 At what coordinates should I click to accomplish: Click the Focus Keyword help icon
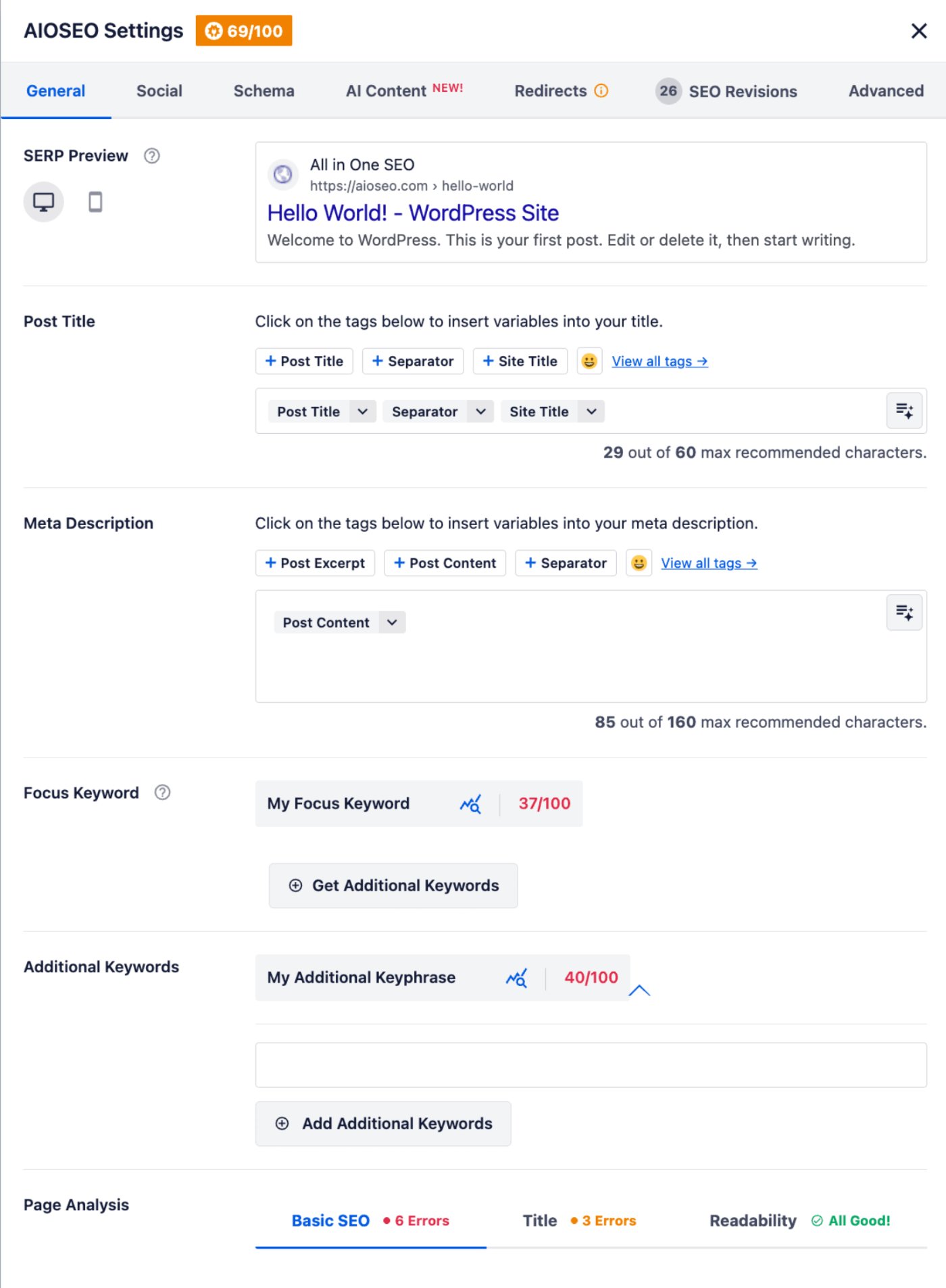pyautogui.click(x=162, y=793)
